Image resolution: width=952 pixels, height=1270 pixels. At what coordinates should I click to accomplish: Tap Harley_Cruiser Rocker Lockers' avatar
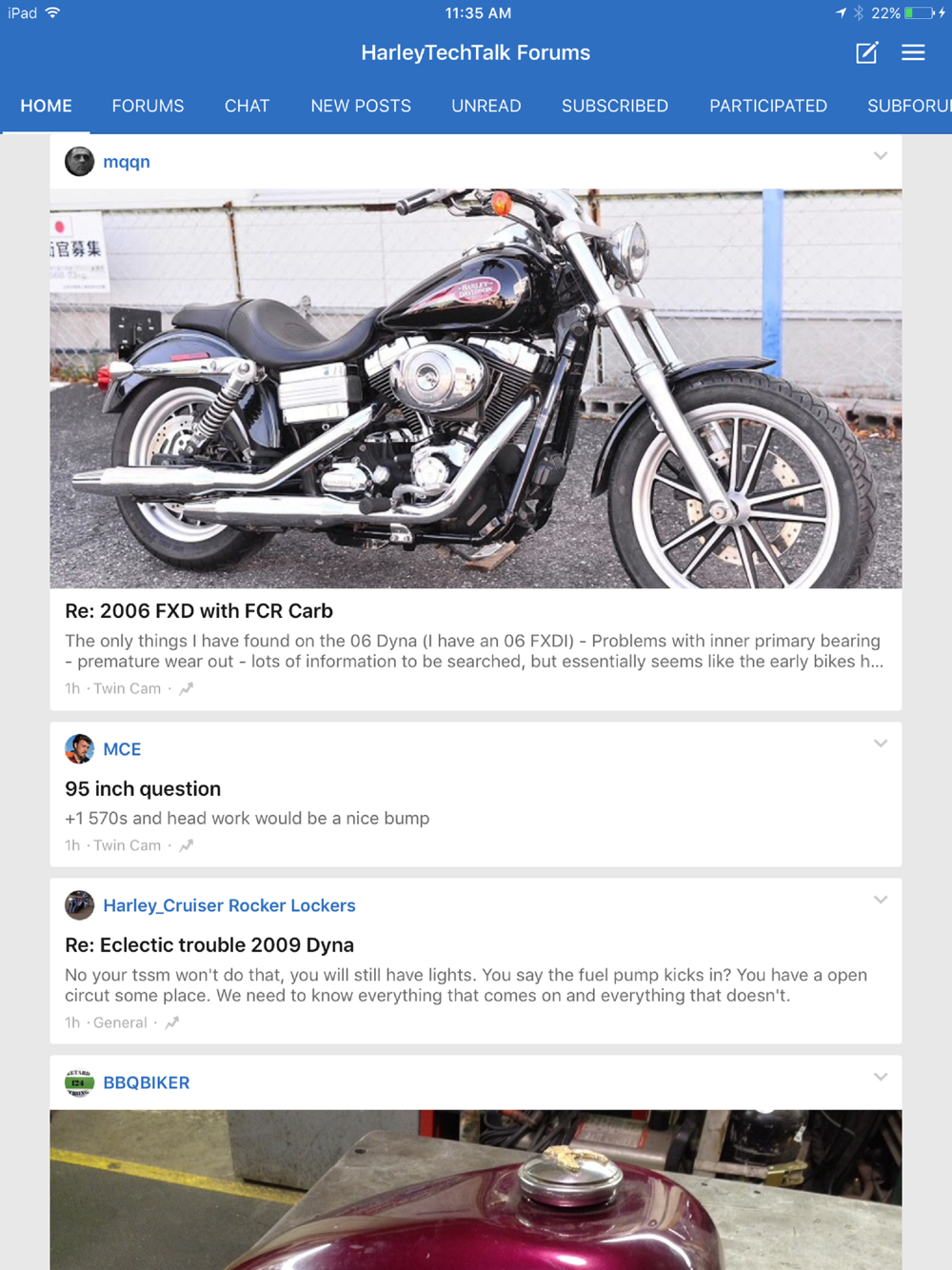pos(79,905)
